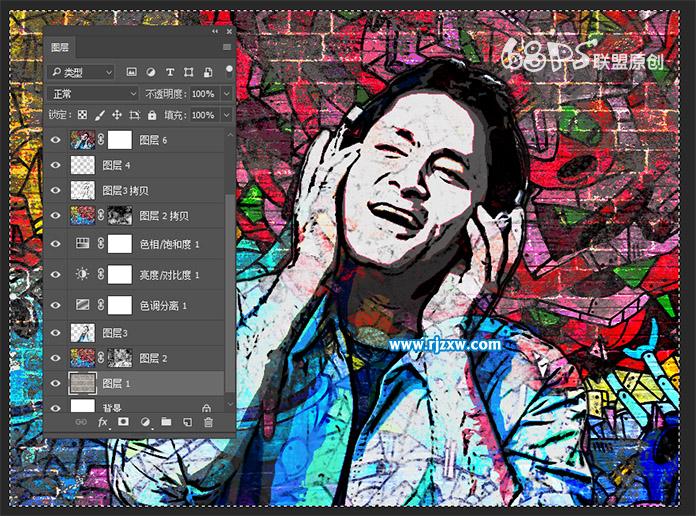Add layer mask button
Viewport: 696px width, 516px height.
123,421
